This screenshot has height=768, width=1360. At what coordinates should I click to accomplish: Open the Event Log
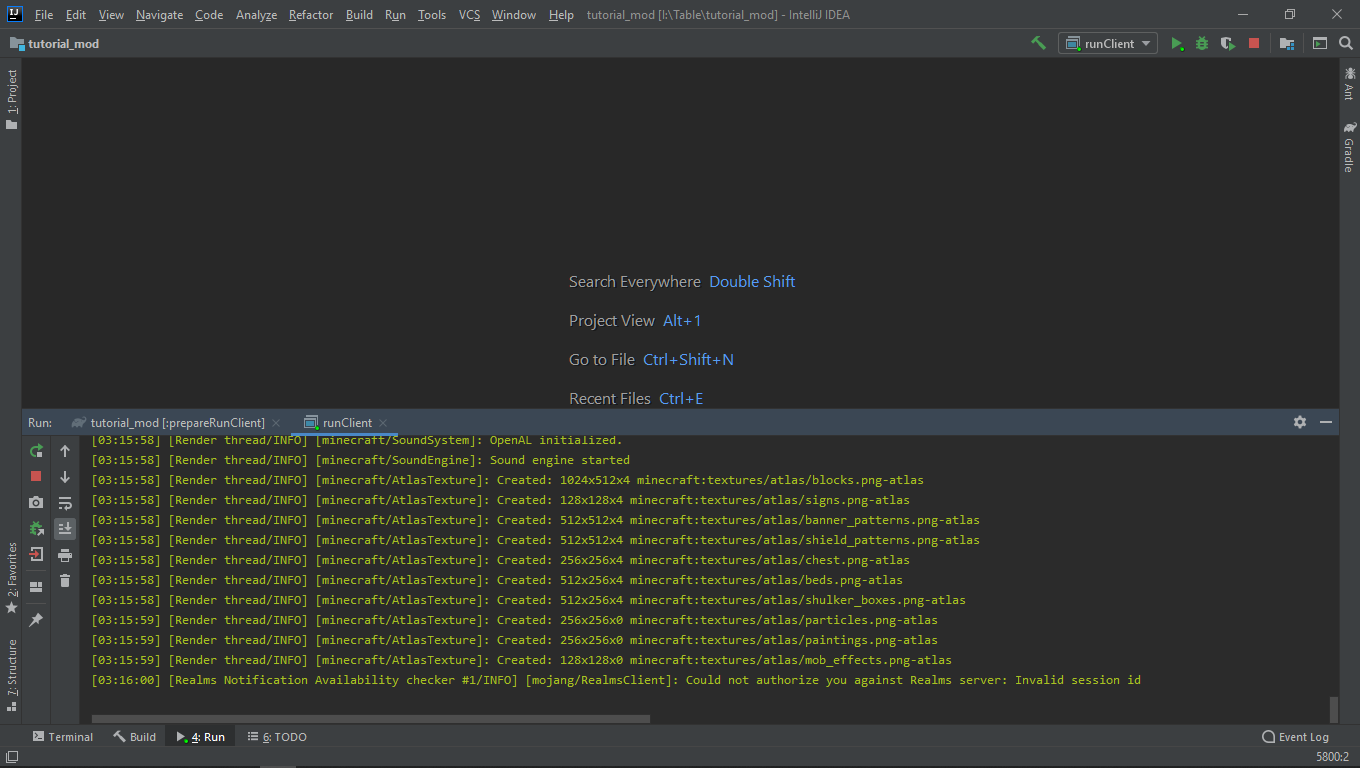pyautogui.click(x=1295, y=737)
